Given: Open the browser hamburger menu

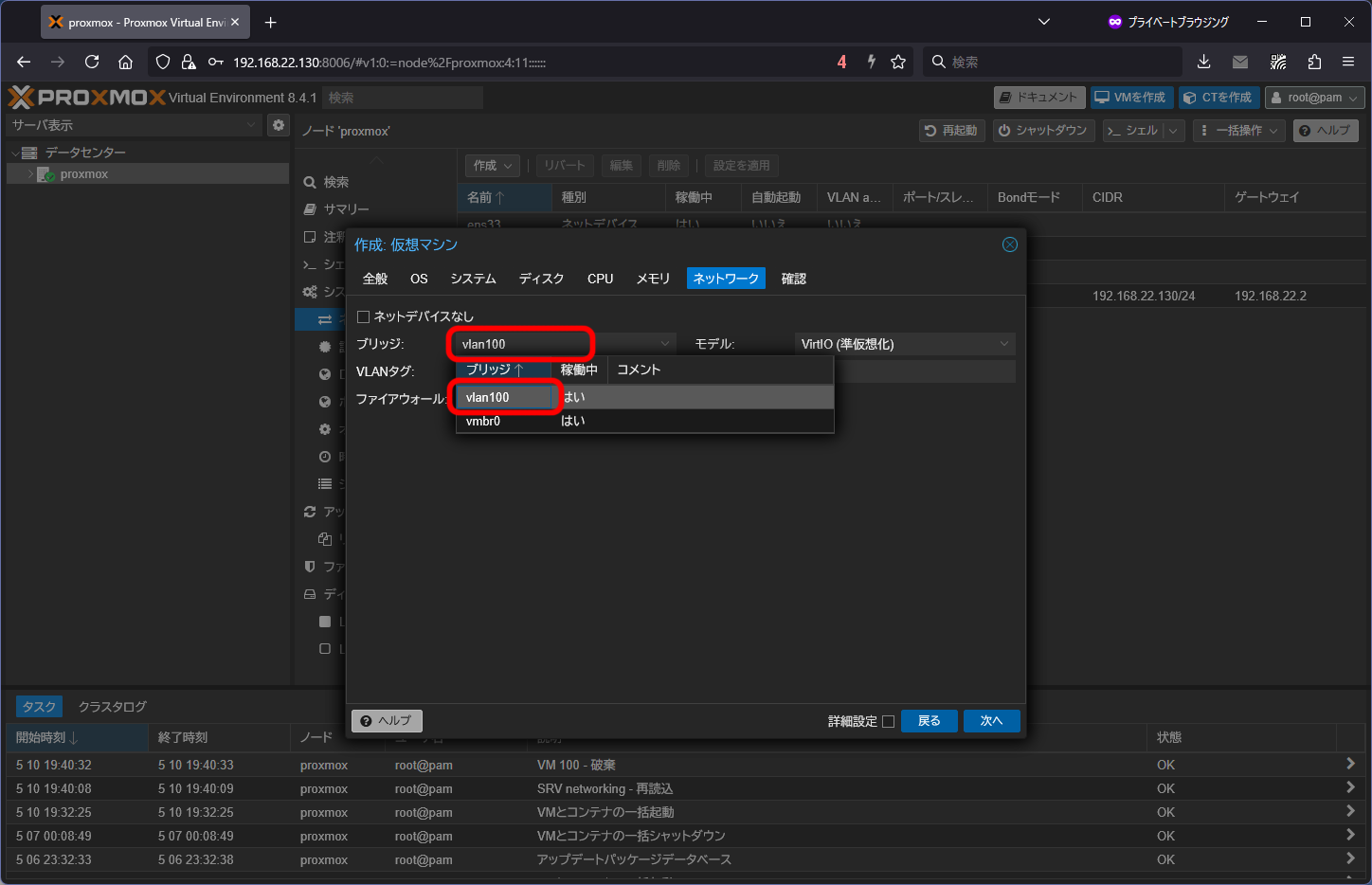Looking at the screenshot, I should point(1348,62).
